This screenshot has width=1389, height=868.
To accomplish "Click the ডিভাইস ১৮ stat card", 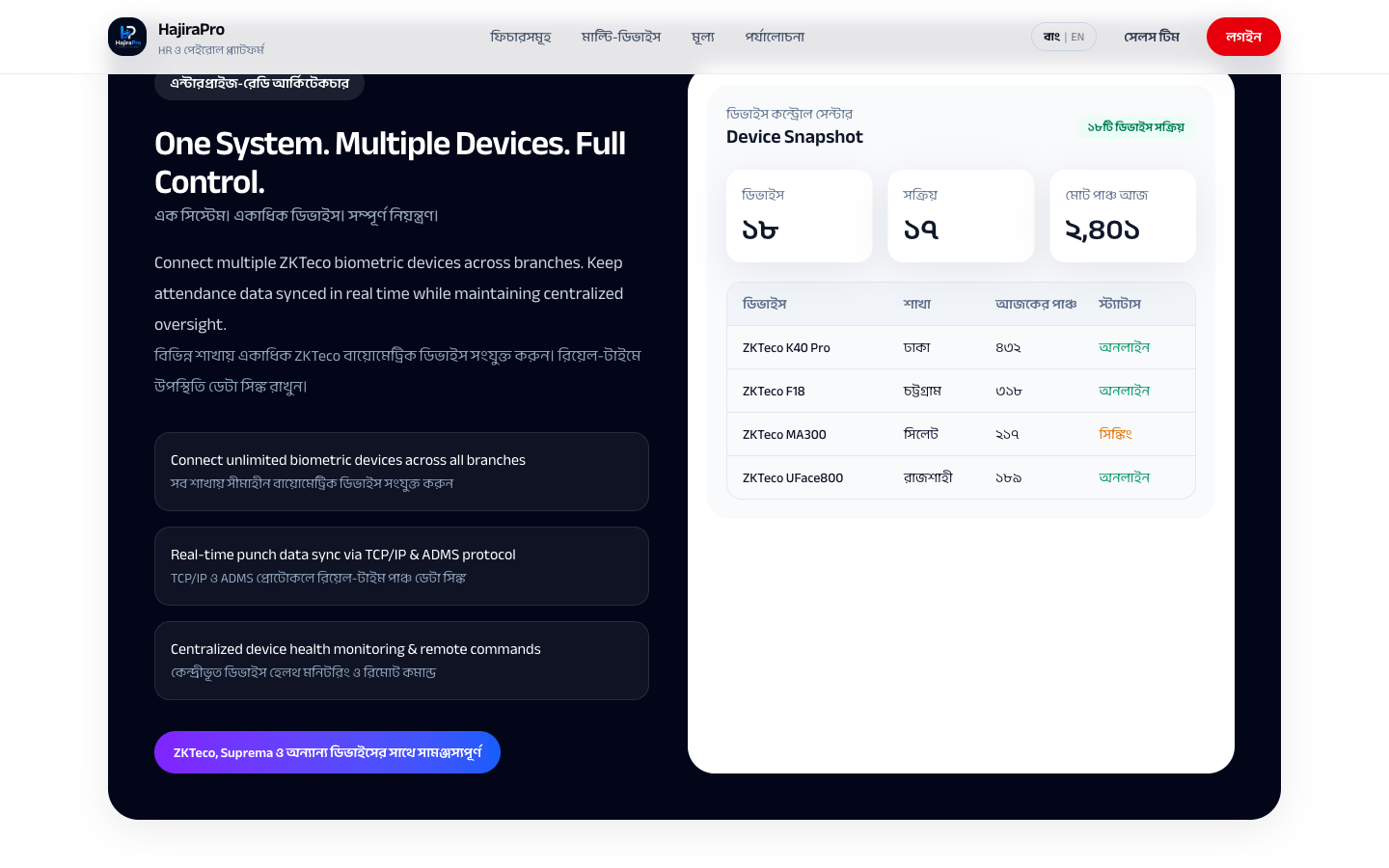I will [x=800, y=216].
